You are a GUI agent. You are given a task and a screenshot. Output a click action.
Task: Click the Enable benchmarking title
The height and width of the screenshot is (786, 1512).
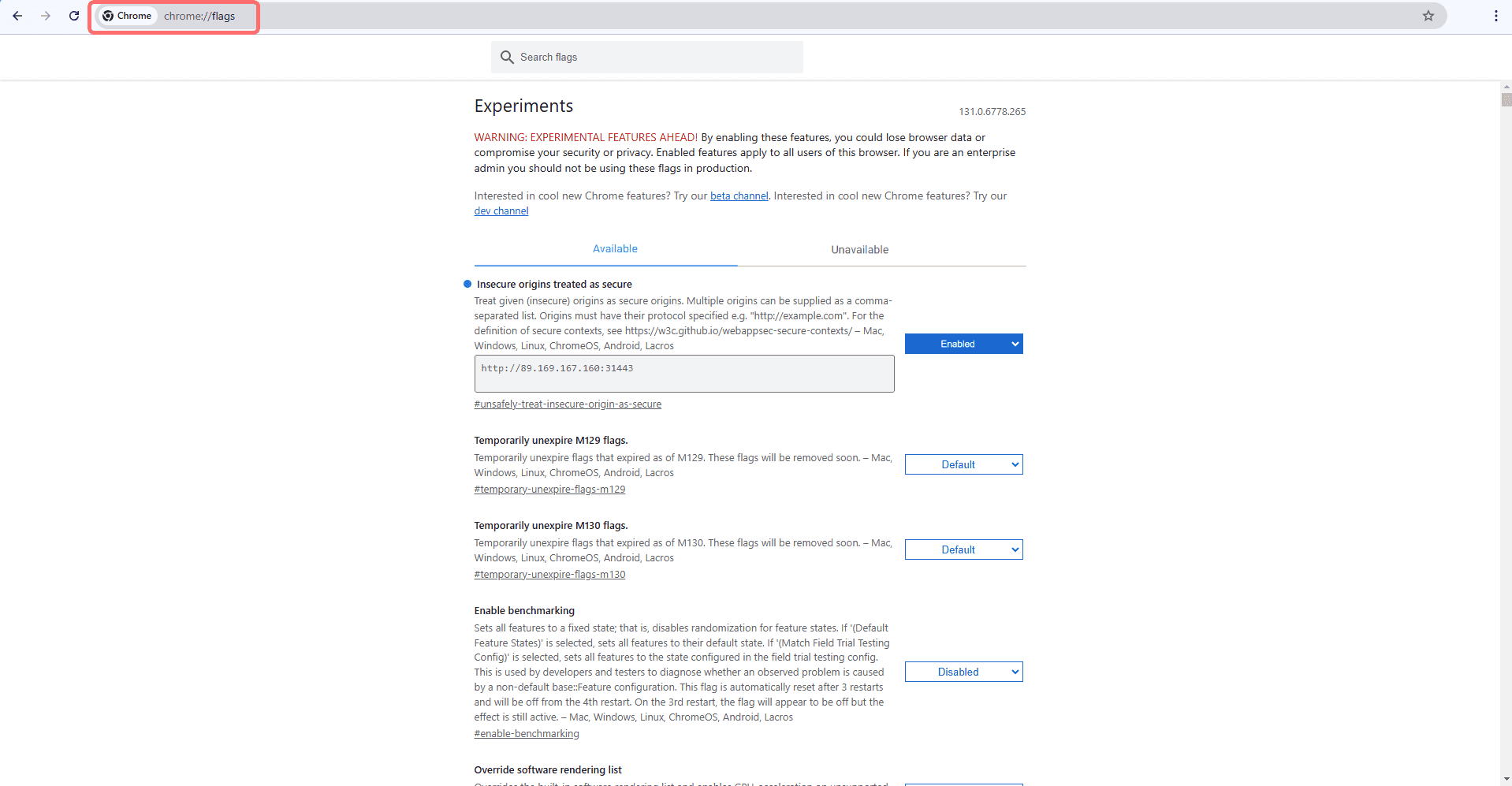tap(524, 611)
